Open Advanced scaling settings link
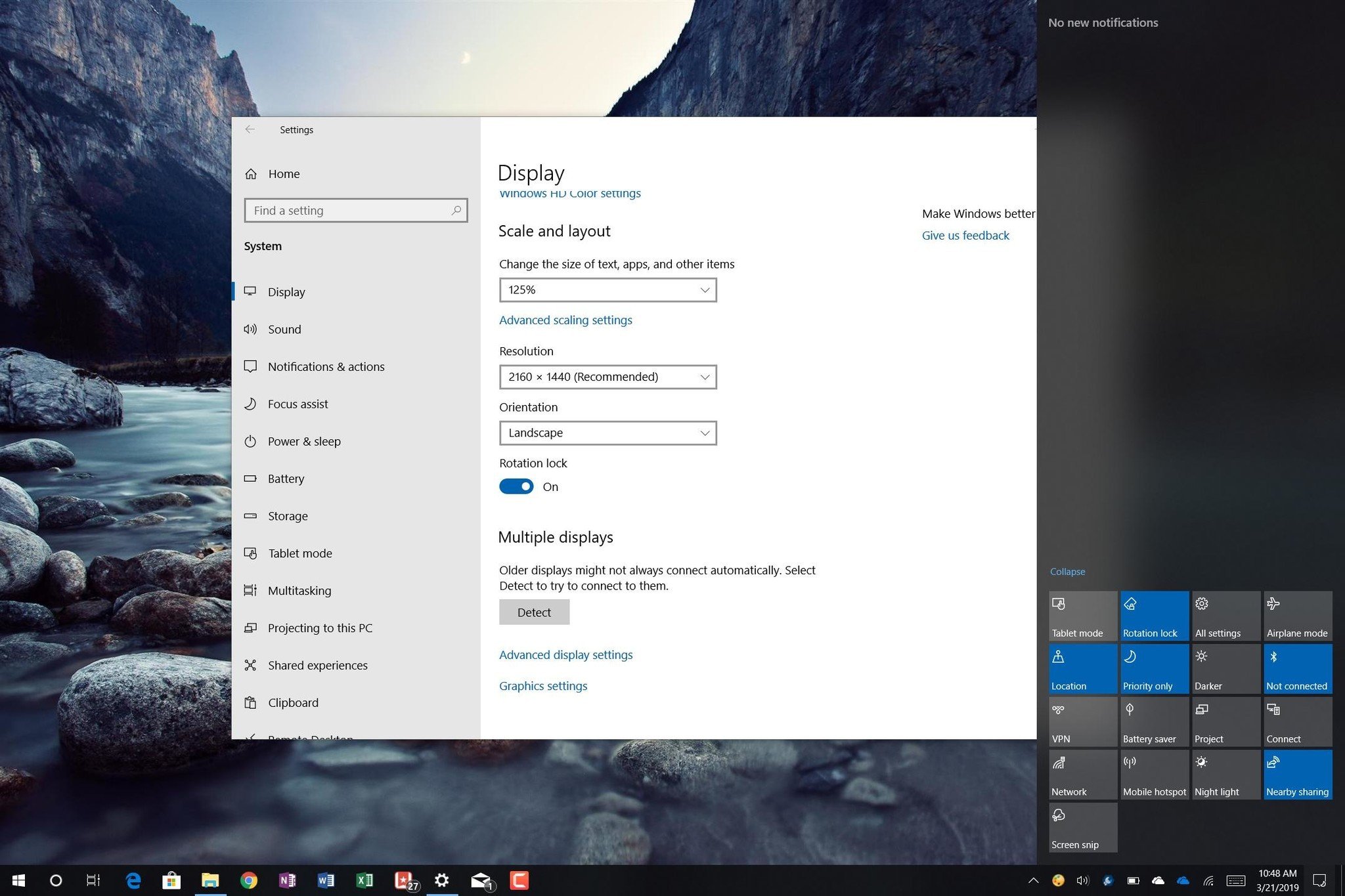 (565, 319)
